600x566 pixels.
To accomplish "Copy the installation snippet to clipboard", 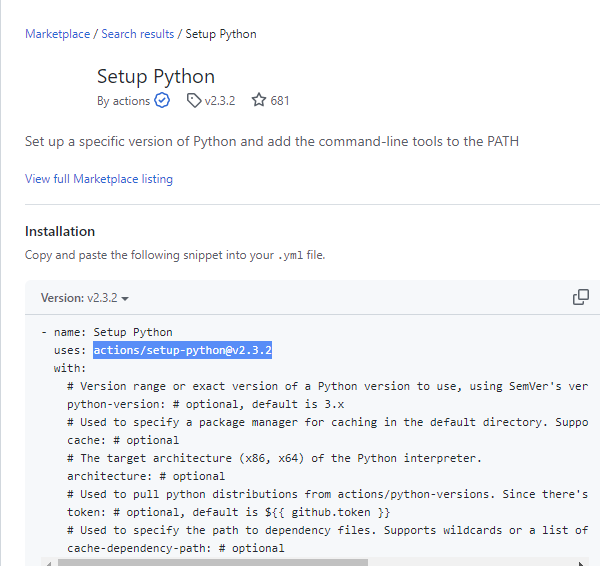I will click(x=580, y=297).
